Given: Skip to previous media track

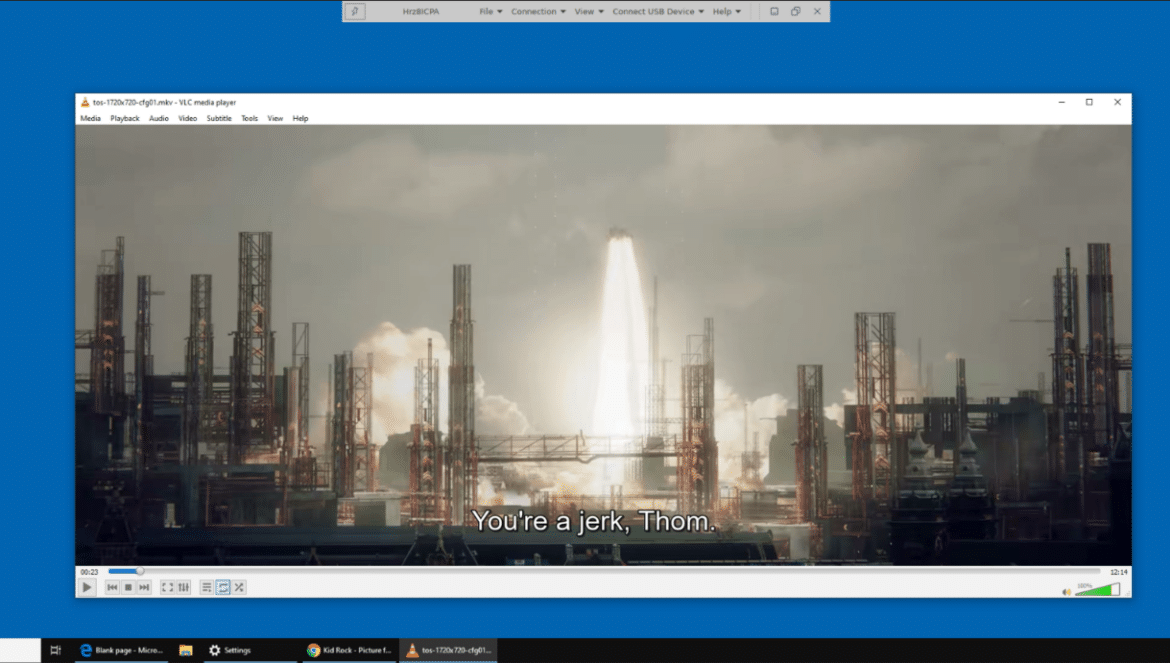Looking at the screenshot, I should click(112, 588).
